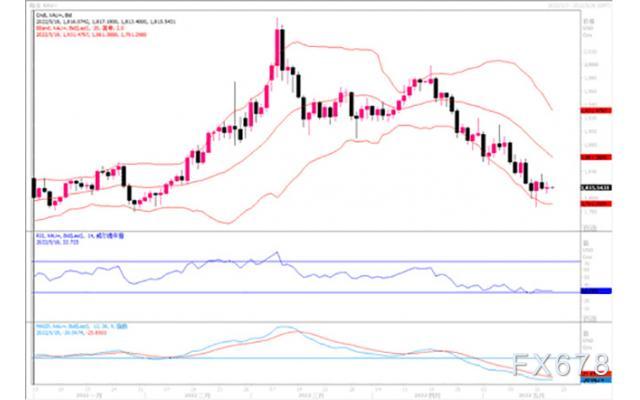640x400 pixels.
Task: Click the blue MACD value tag at bottom right
Action: (x=596, y=380)
